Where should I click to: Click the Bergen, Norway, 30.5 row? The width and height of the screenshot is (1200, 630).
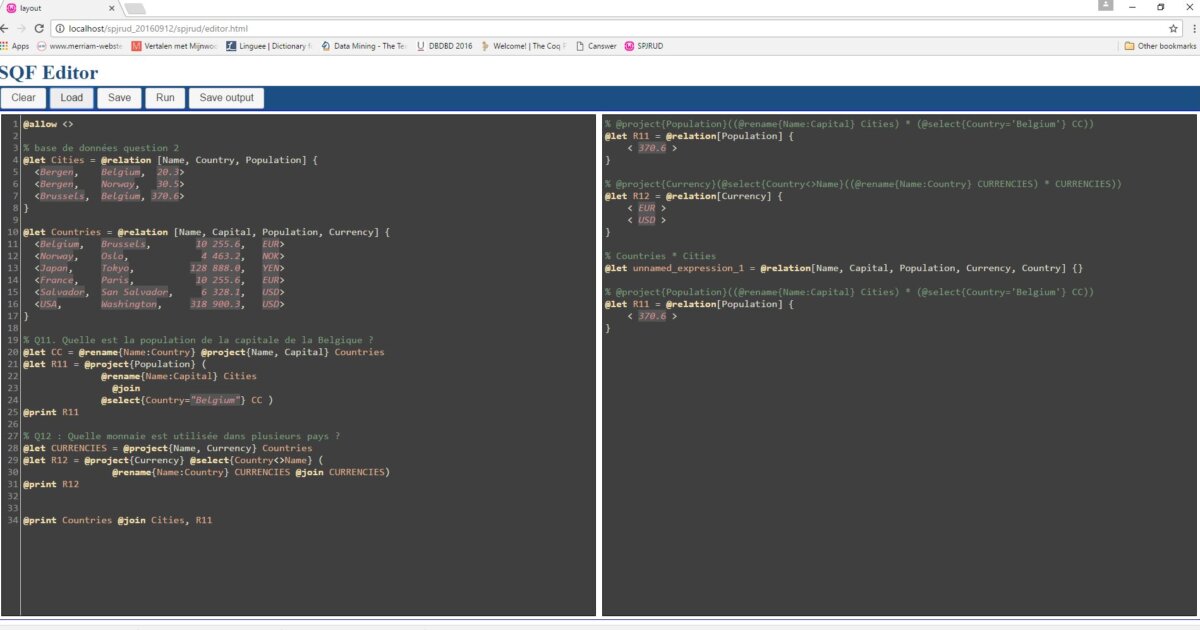click(x=109, y=184)
